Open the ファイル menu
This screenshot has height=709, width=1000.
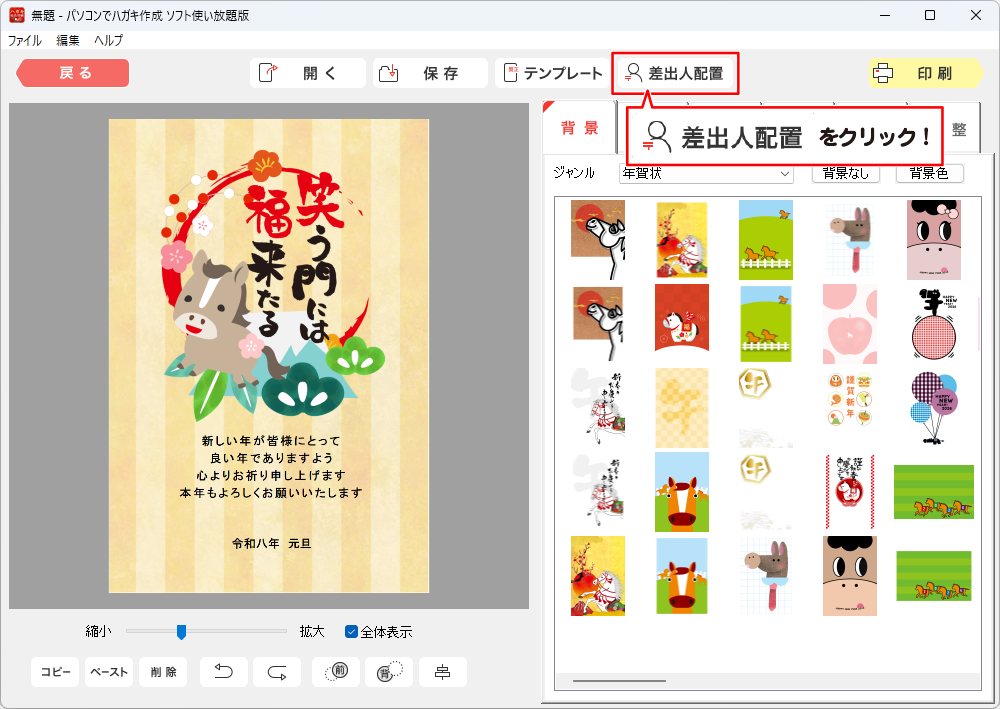(x=25, y=41)
